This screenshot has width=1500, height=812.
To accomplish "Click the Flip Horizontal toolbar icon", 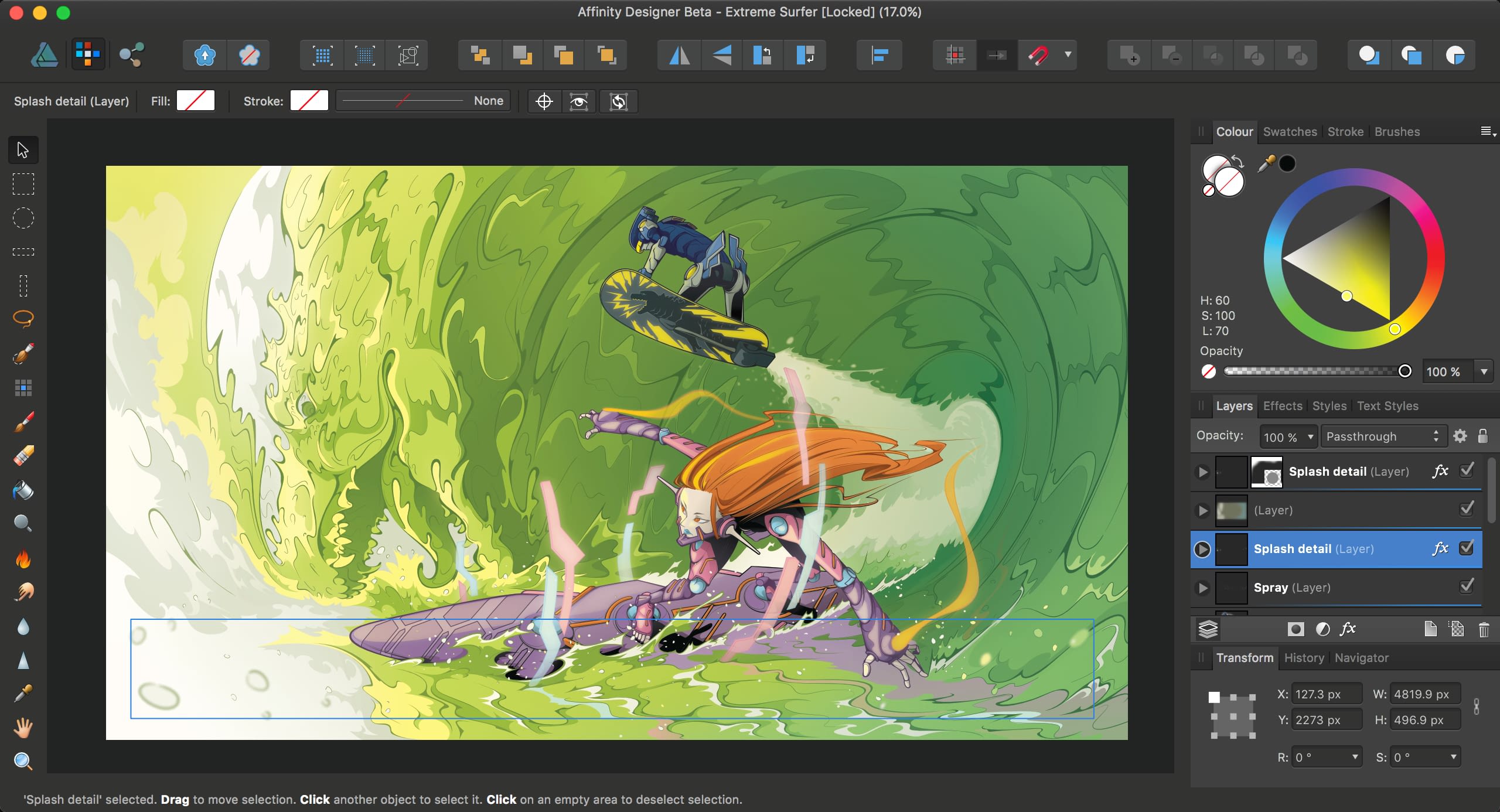I will point(679,56).
